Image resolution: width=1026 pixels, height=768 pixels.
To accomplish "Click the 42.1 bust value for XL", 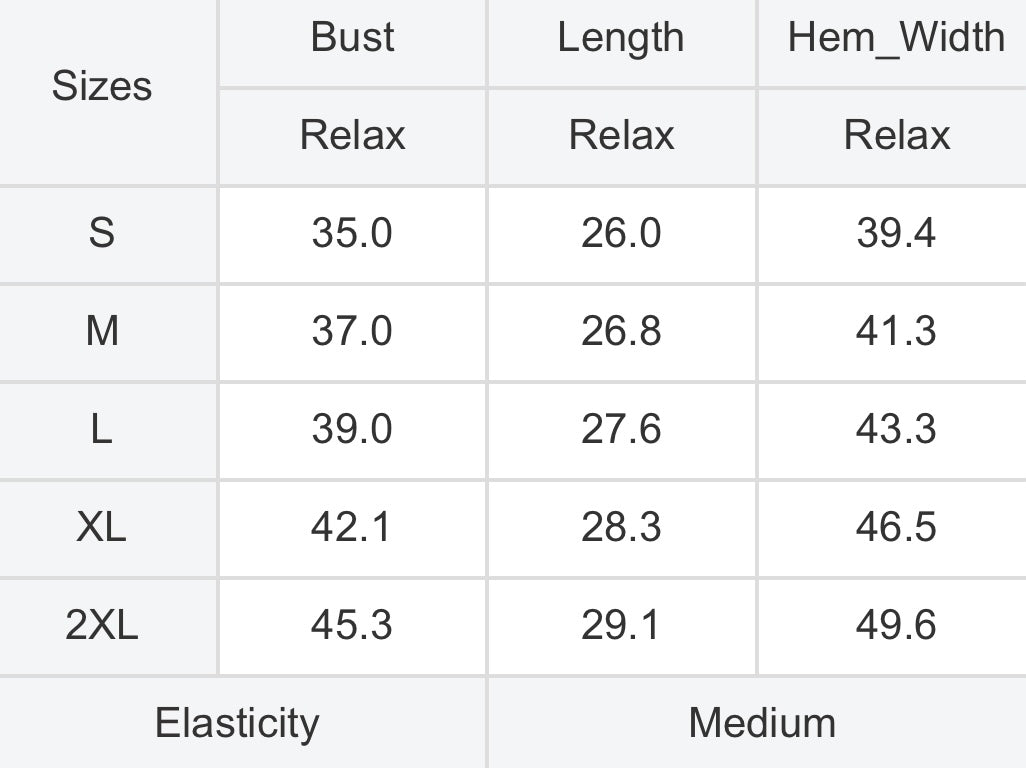I will click(353, 527).
